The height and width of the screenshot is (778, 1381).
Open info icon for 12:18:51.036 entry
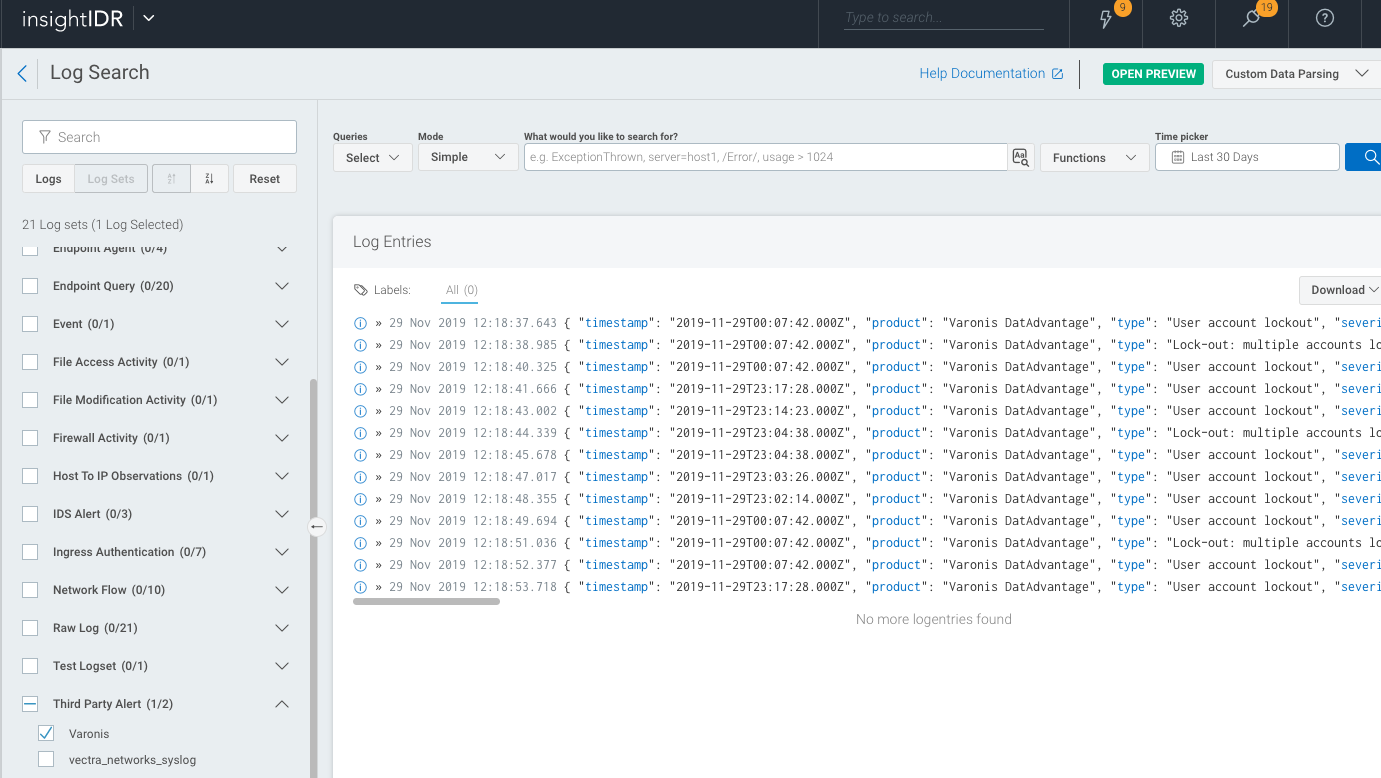point(361,543)
